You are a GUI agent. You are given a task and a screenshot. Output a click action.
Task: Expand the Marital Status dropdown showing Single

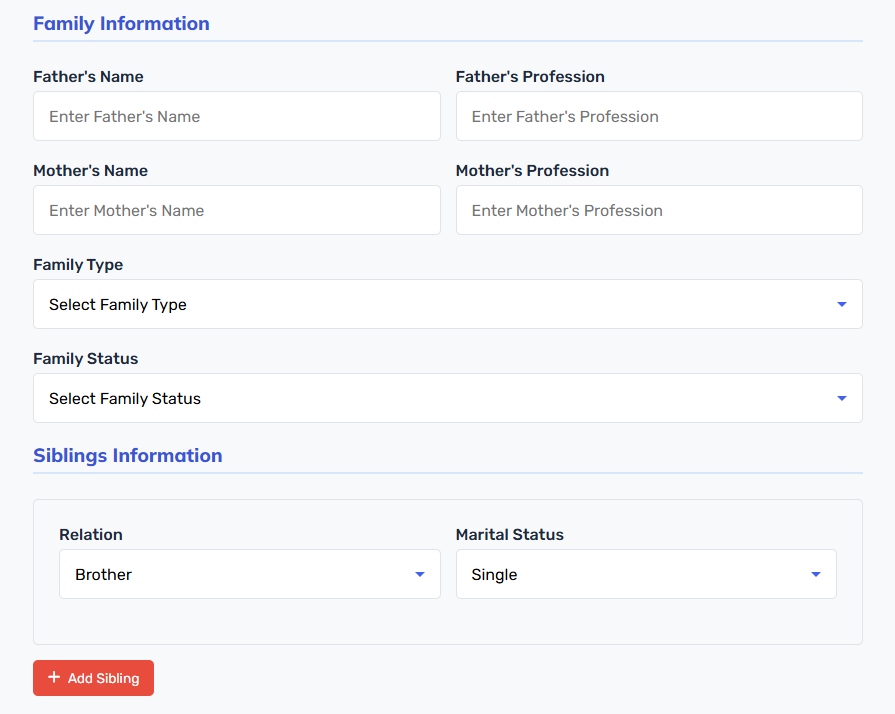click(646, 574)
